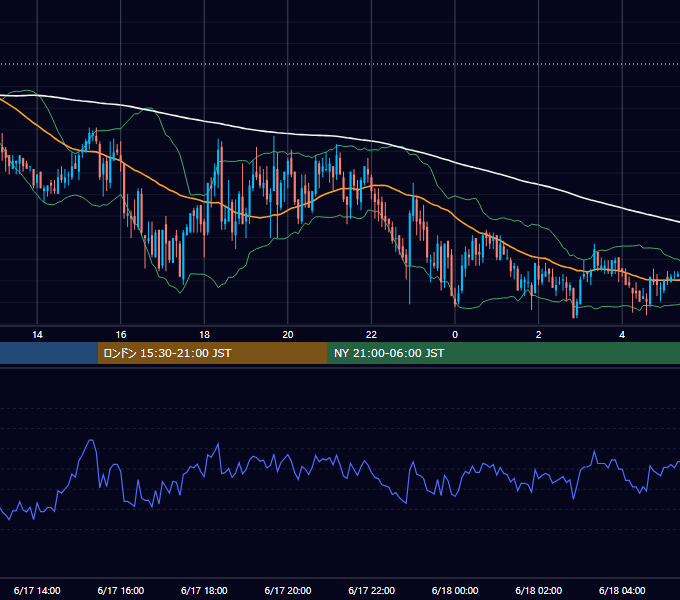This screenshot has height=600, width=680.
Task: Click the 6/17 16:00 date label
Action: coord(121,590)
